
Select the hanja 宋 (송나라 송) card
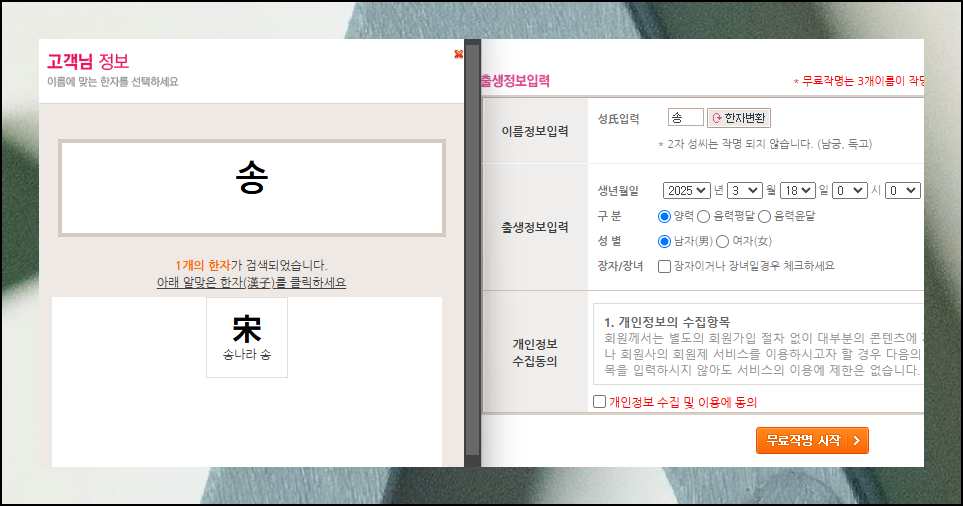[x=247, y=337]
